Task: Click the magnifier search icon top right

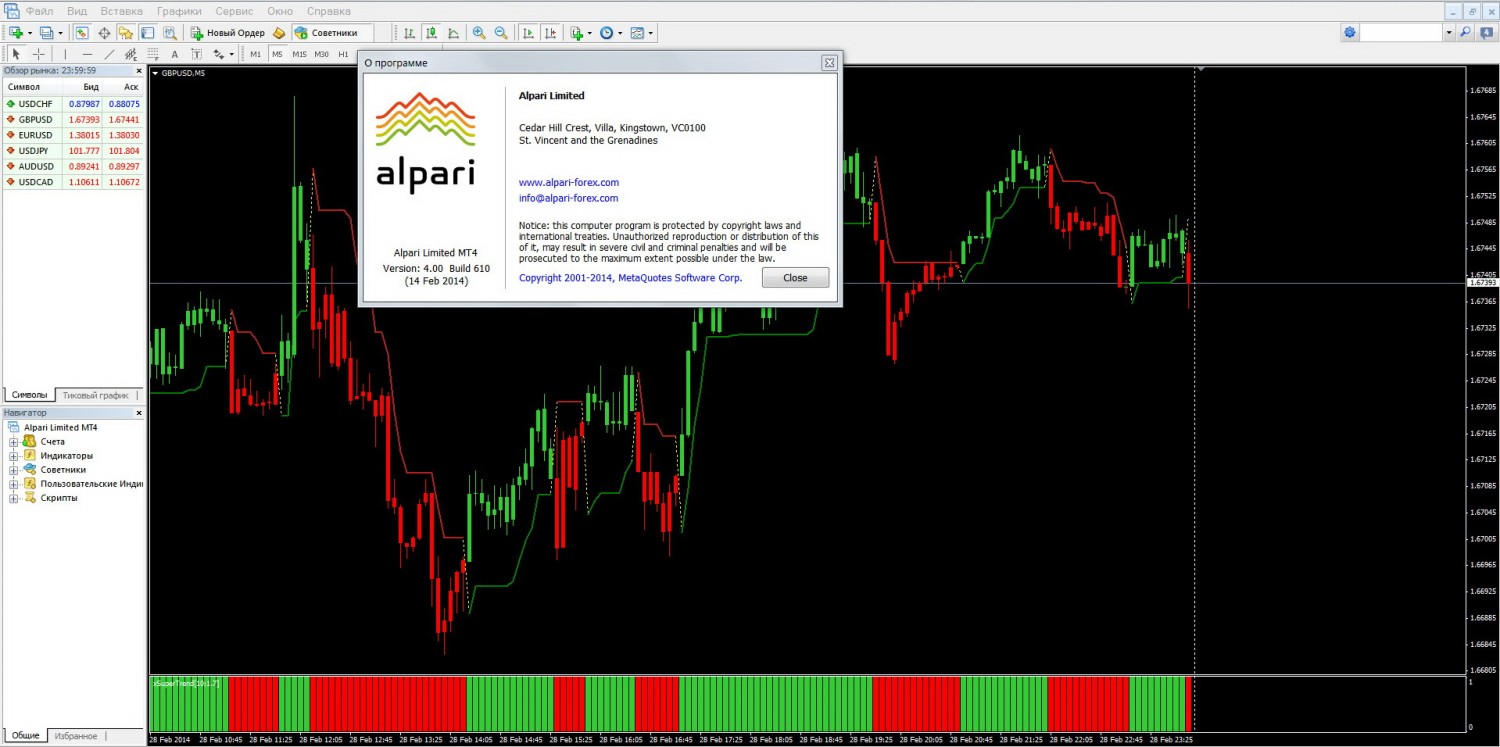Action: 1466,33
